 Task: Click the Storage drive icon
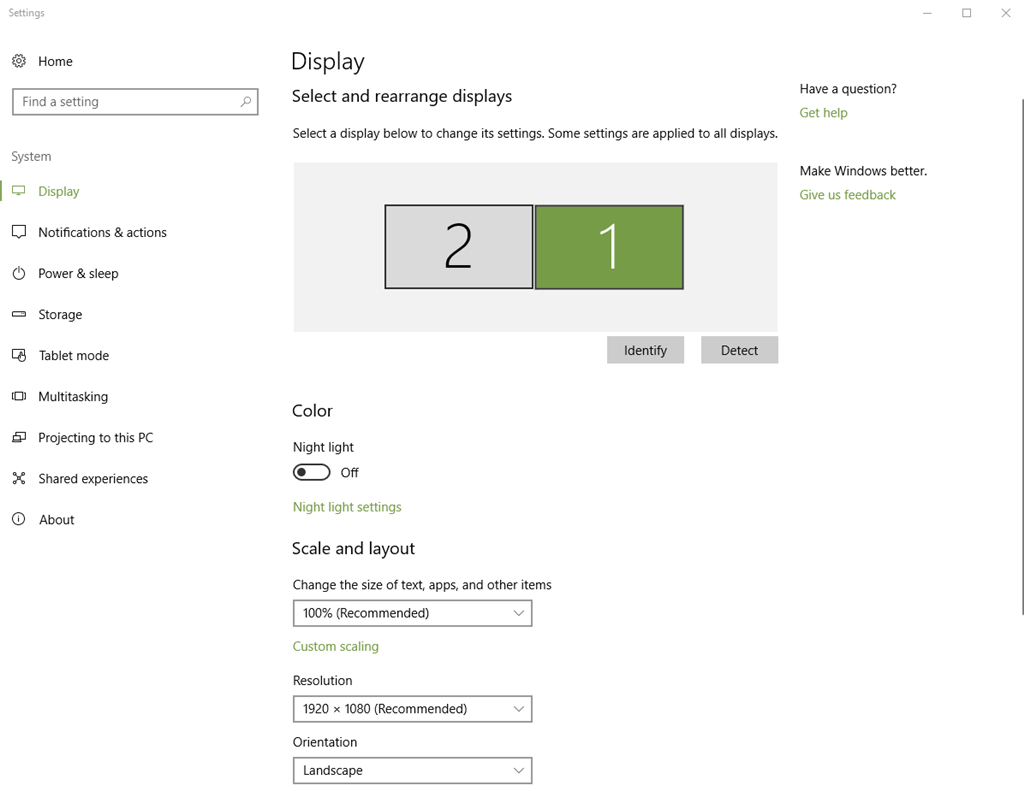click(x=19, y=314)
